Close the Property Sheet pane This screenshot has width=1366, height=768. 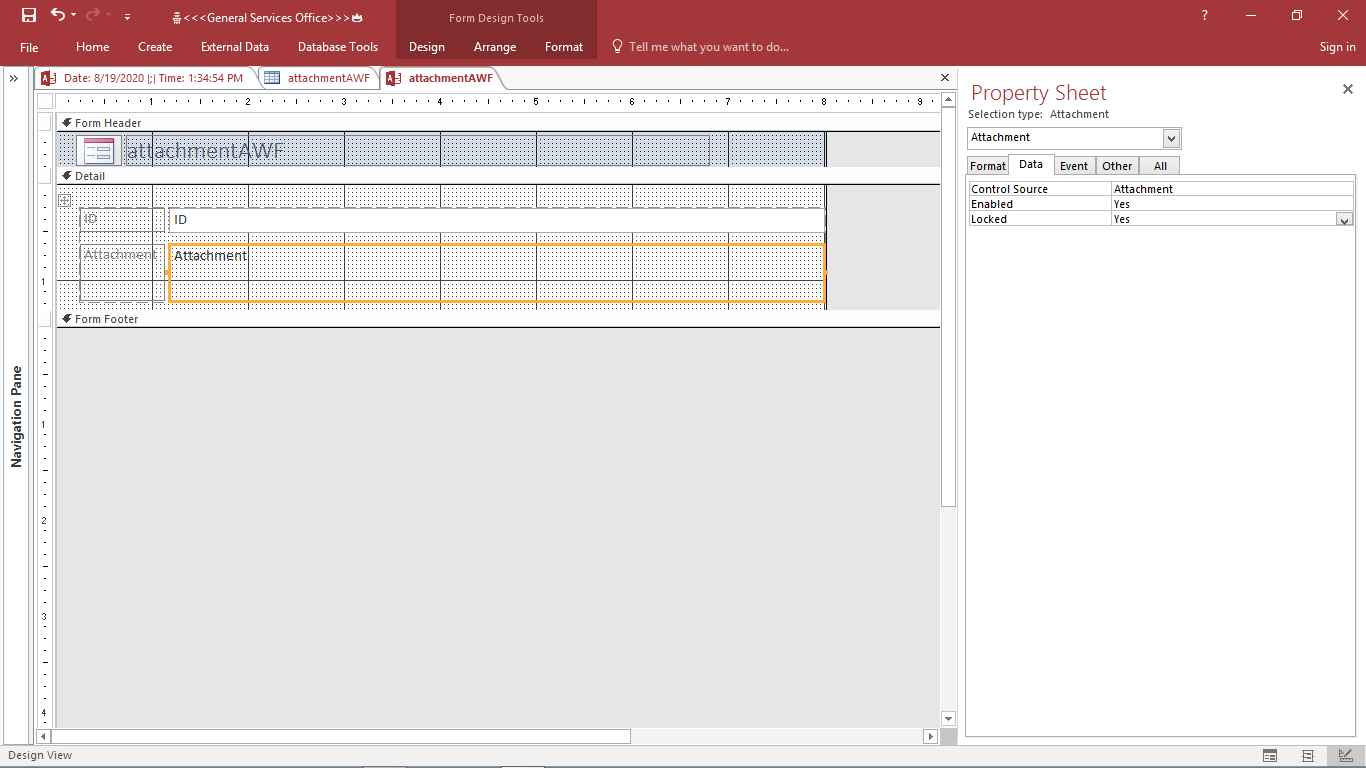coord(1347,90)
